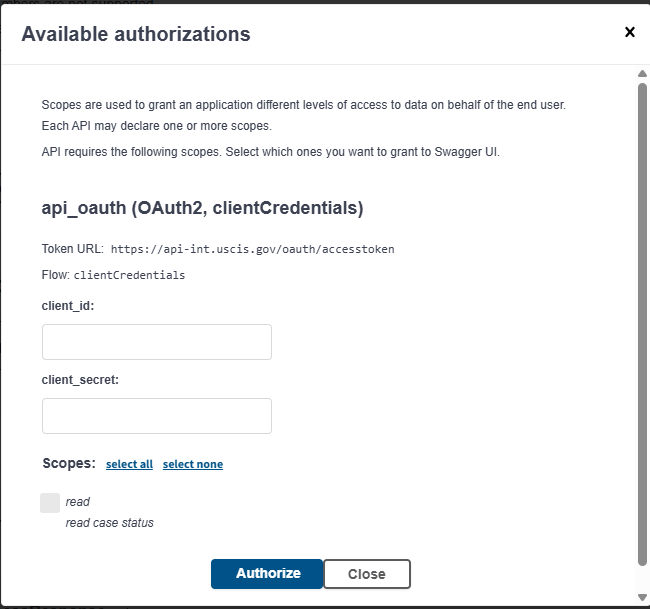
Task: Click the "select none" scopes link
Action: tap(193, 464)
